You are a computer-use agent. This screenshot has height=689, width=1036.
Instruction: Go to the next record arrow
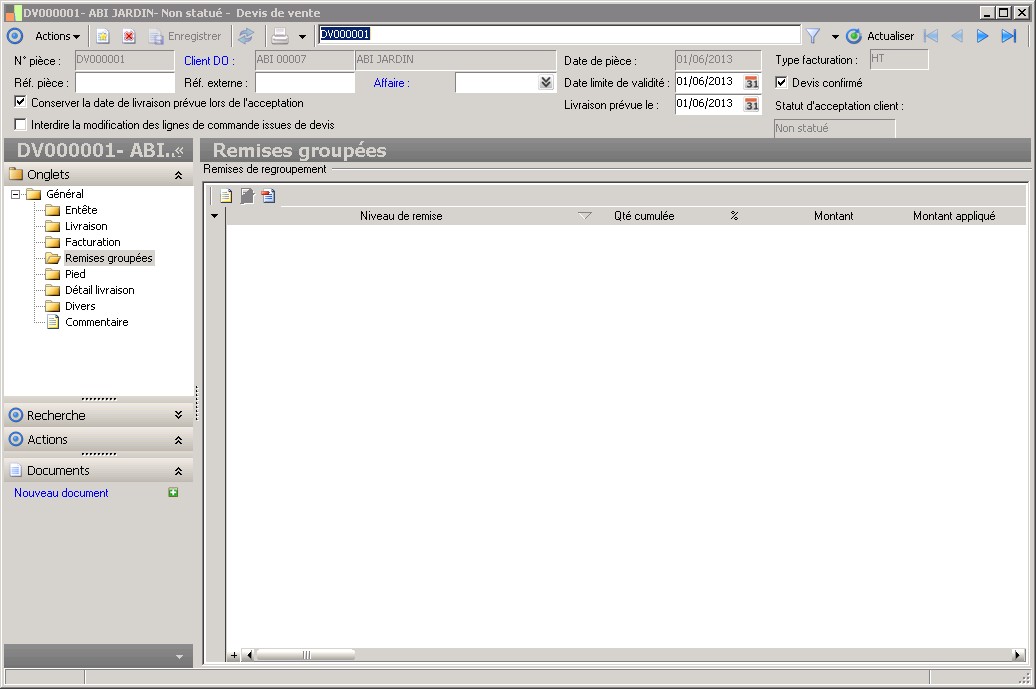[982, 36]
